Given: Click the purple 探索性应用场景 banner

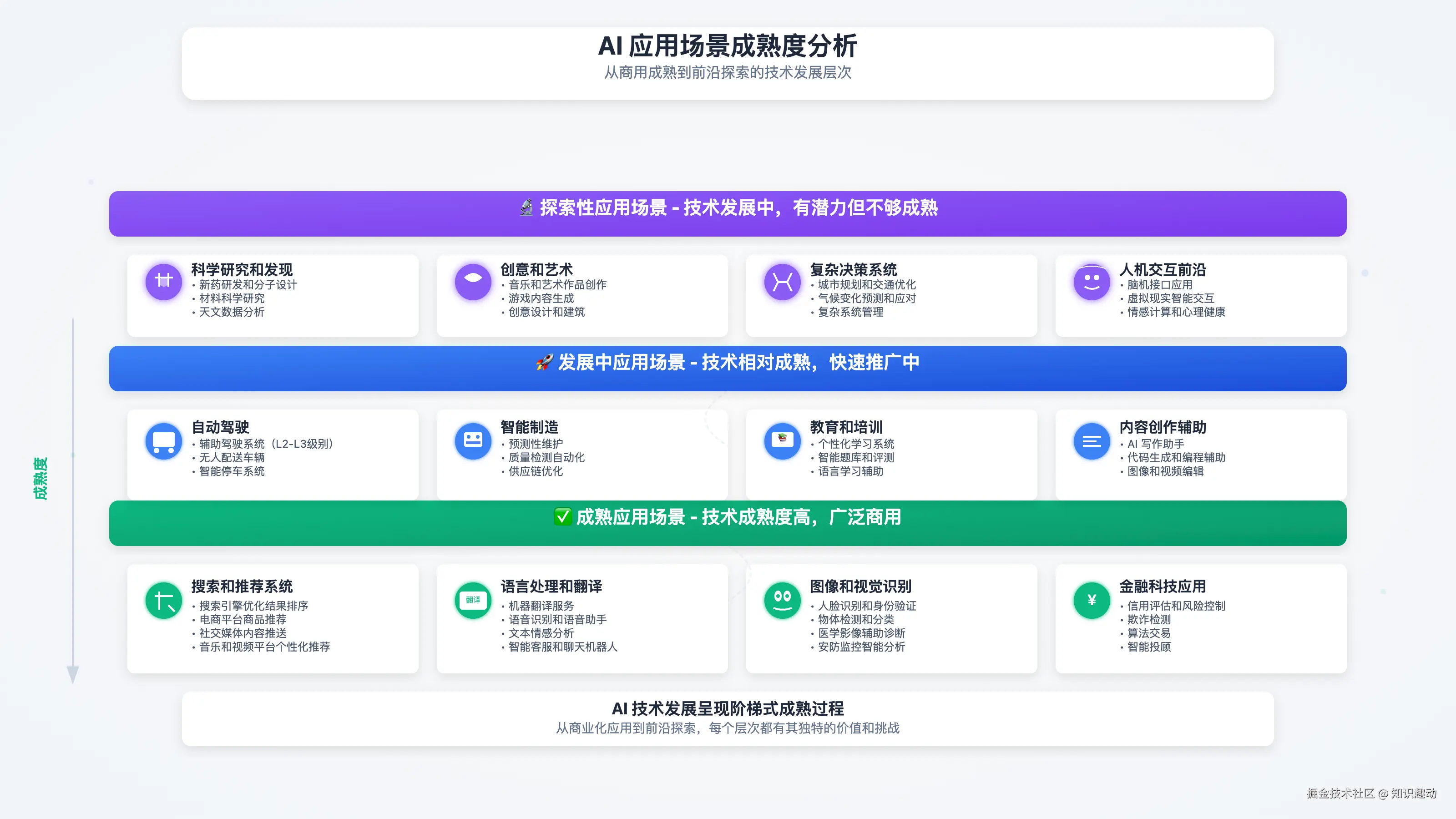Looking at the screenshot, I should 728,214.
